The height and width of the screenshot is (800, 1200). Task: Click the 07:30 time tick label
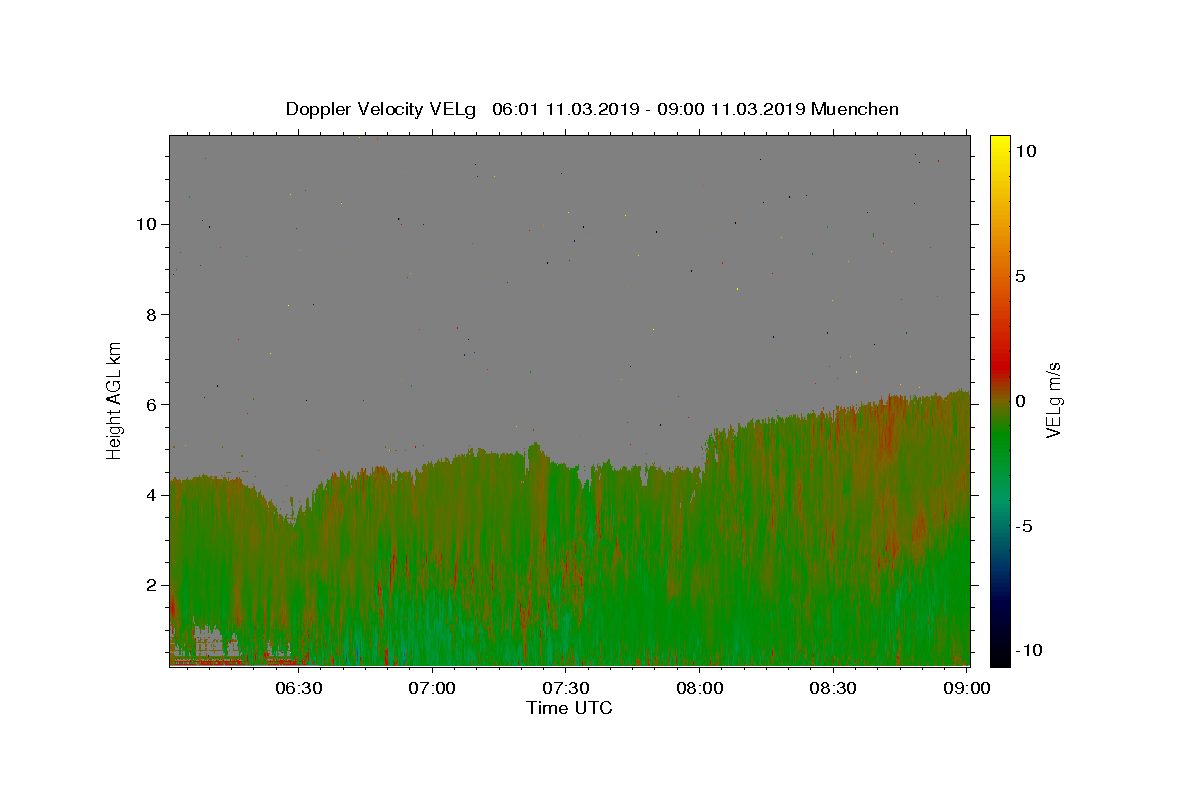(x=566, y=688)
